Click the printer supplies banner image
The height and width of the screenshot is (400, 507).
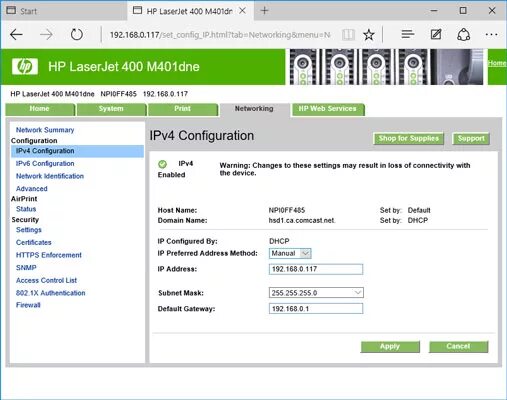(x=386, y=67)
